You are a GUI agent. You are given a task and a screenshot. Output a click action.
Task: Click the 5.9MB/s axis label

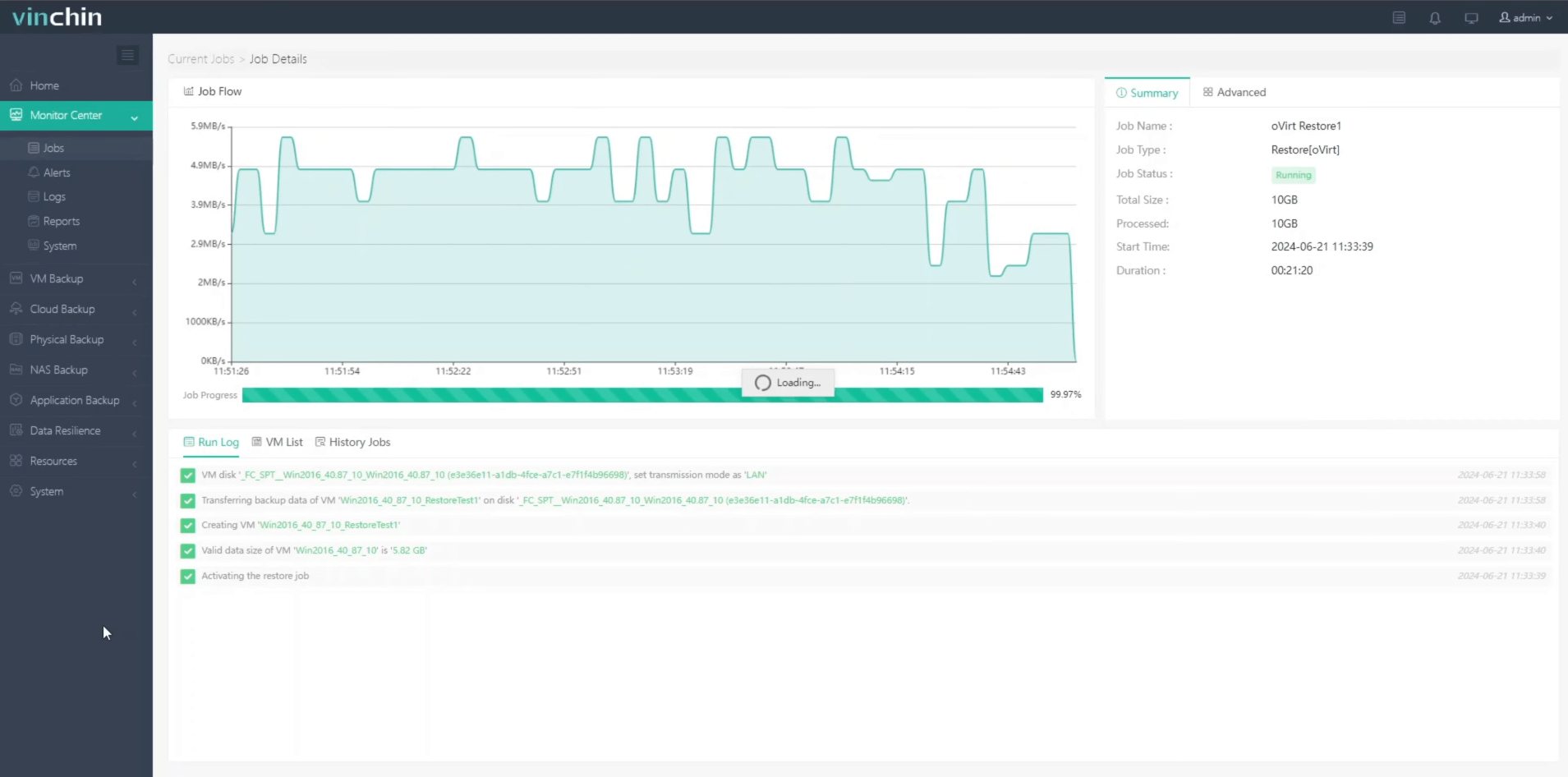click(208, 126)
